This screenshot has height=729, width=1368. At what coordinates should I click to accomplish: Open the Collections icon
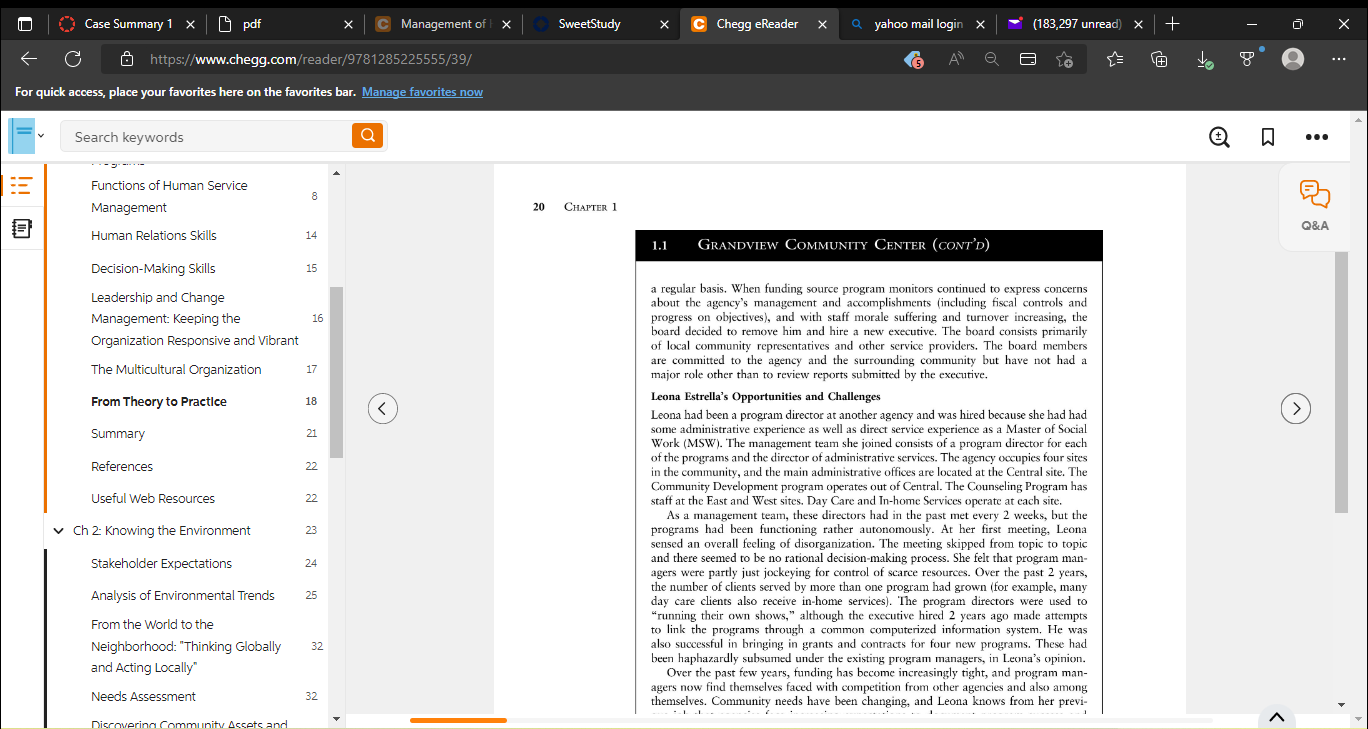(x=1159, y=59)
